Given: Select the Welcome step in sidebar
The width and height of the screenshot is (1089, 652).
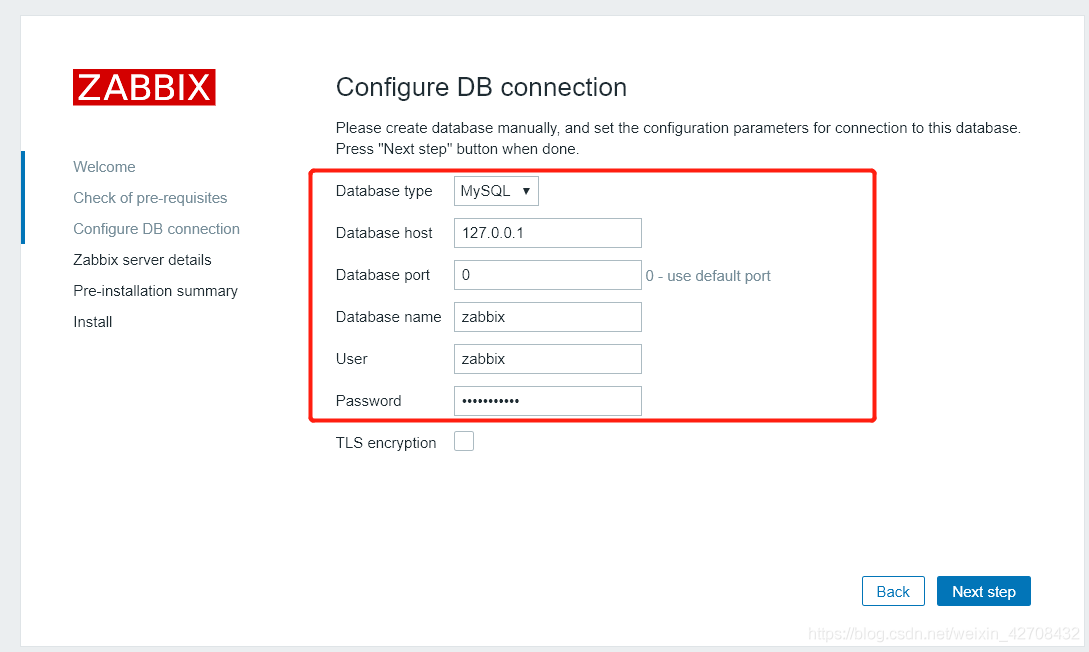Looking at the screenshot, I should [104, 167].
